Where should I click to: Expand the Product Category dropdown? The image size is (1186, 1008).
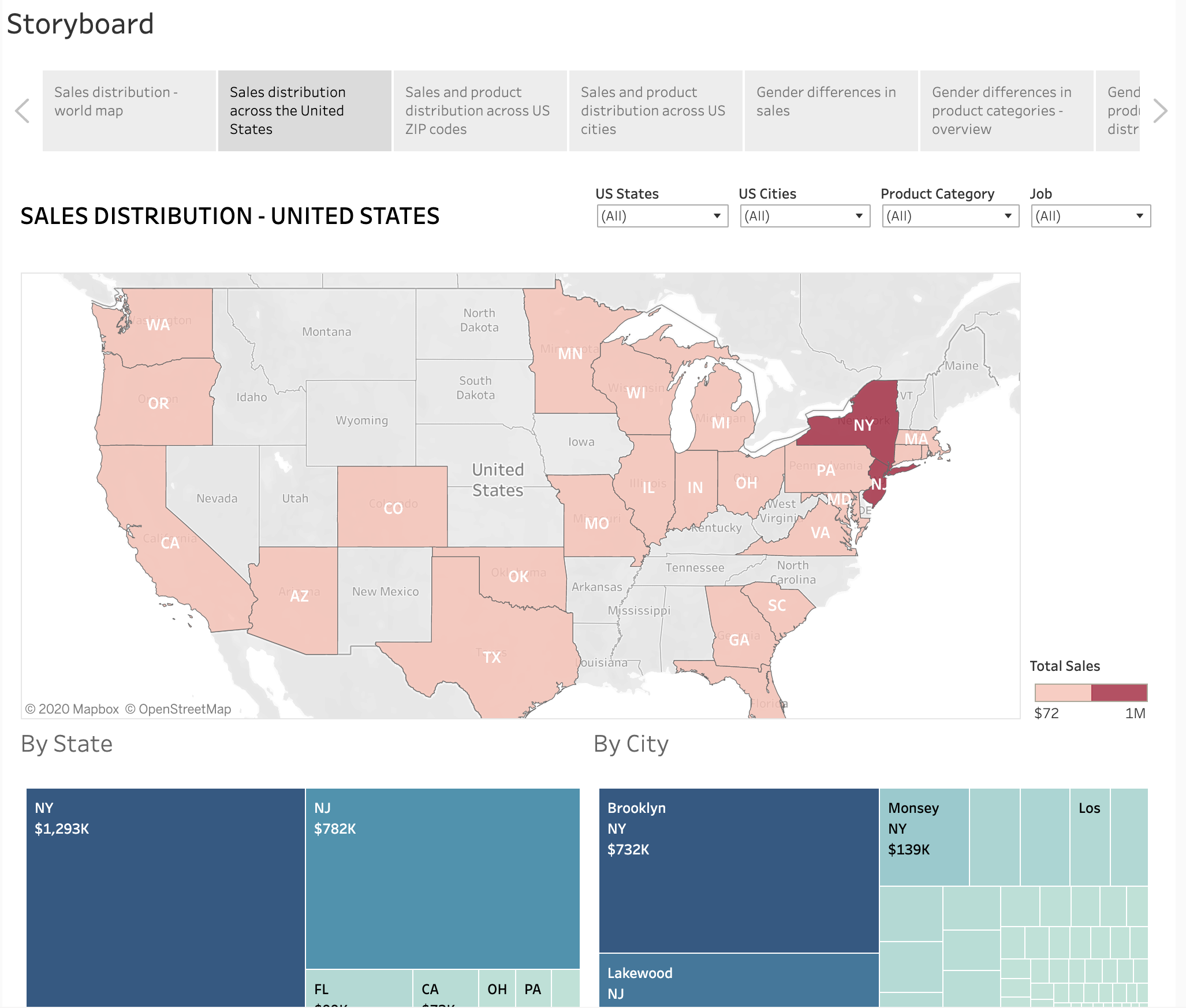950,216
